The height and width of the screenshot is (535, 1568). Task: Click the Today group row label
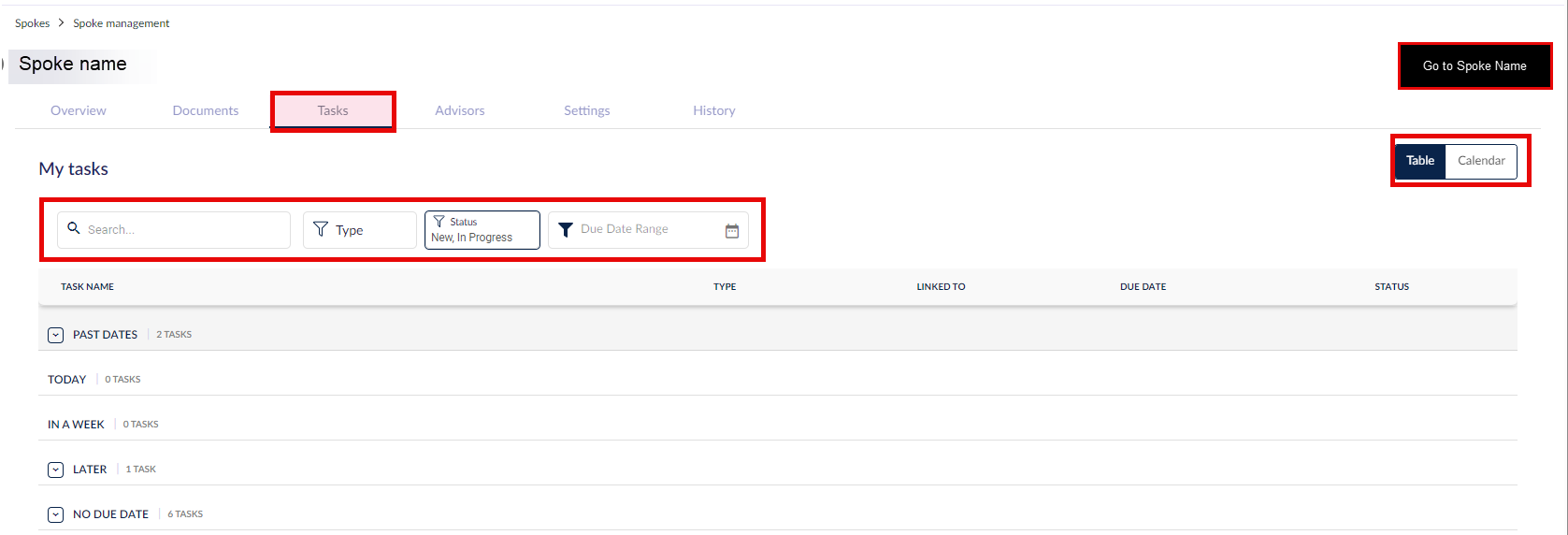tap(67, 380)
